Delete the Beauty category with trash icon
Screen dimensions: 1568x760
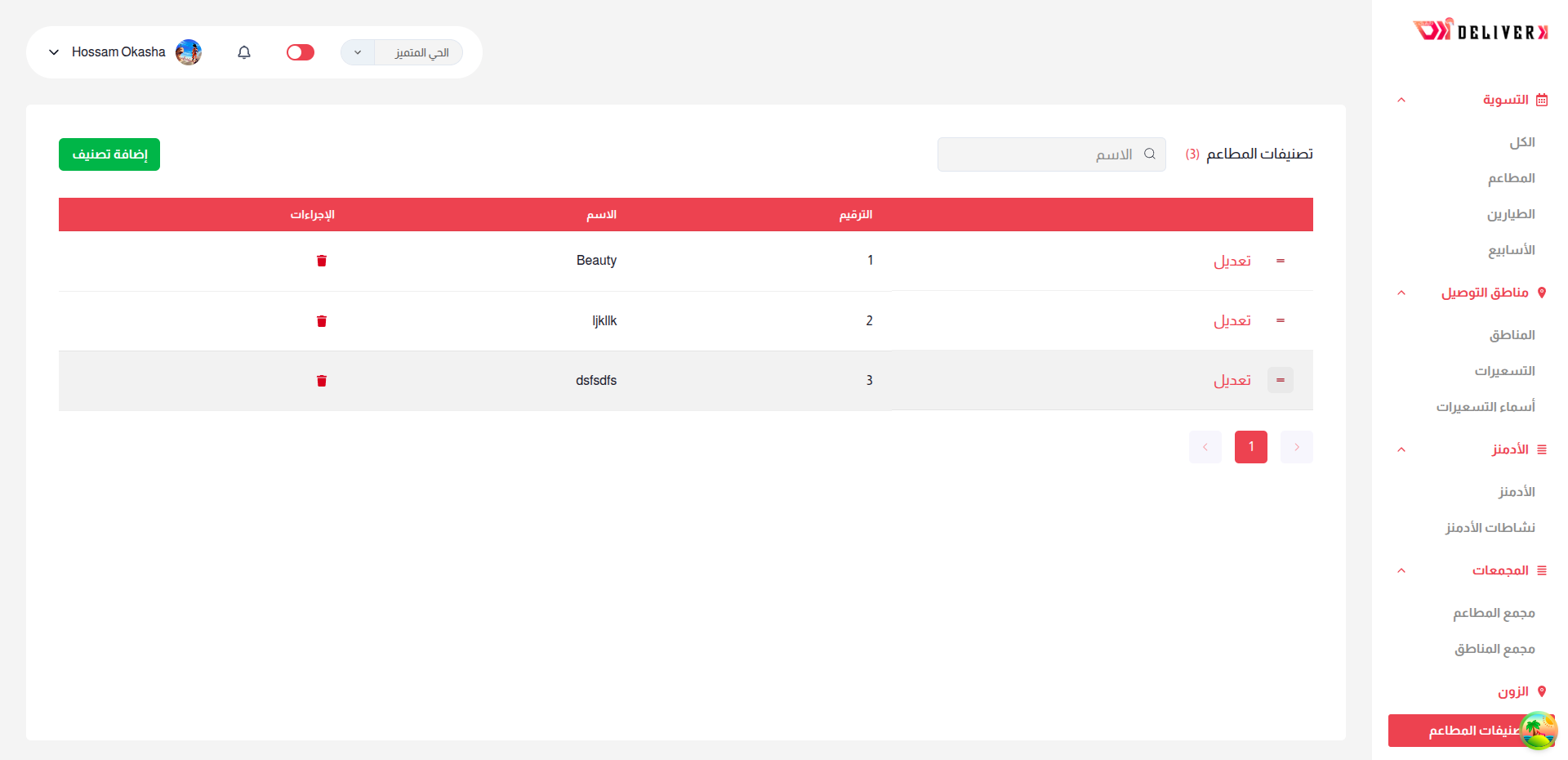click(x=322, y=261)
